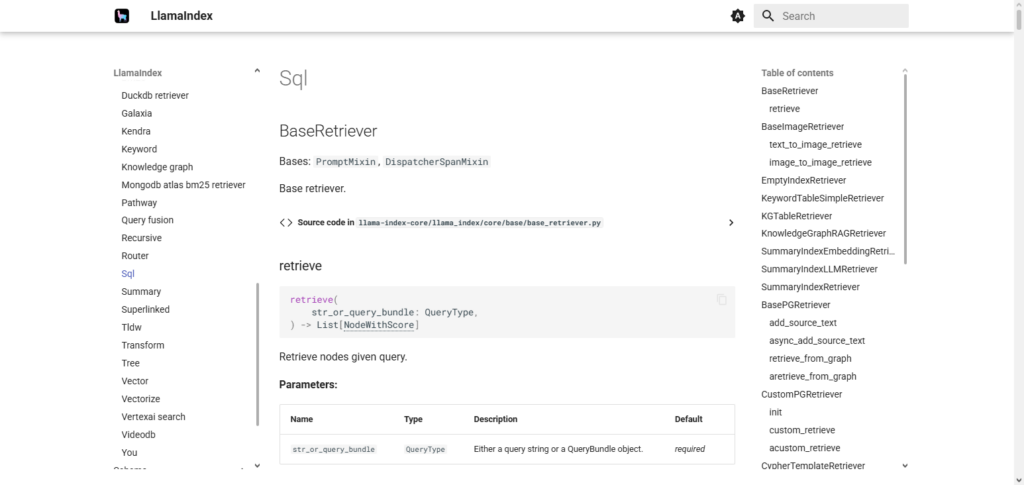
Task: Jump to add_source_text in contents
Action: [x=803, y=323]
